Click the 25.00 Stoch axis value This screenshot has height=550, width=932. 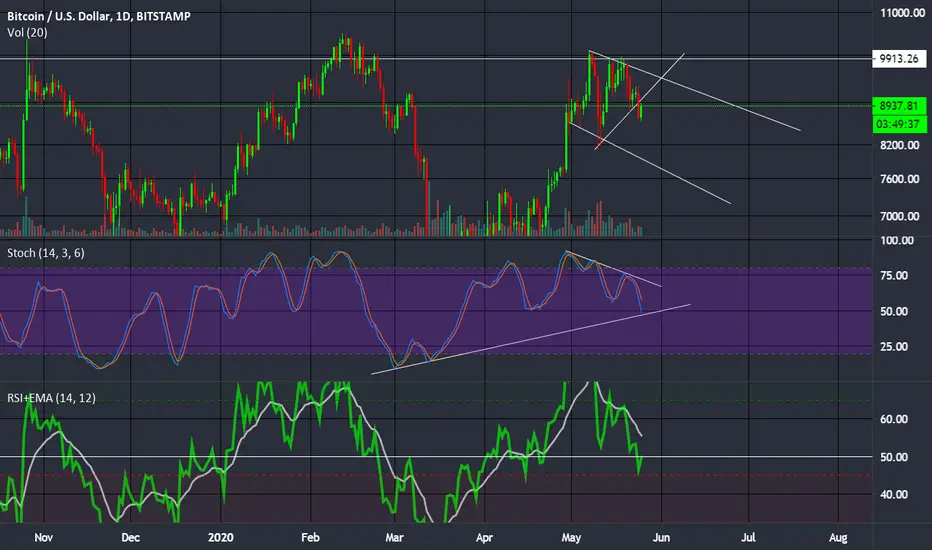coord(894,347)
